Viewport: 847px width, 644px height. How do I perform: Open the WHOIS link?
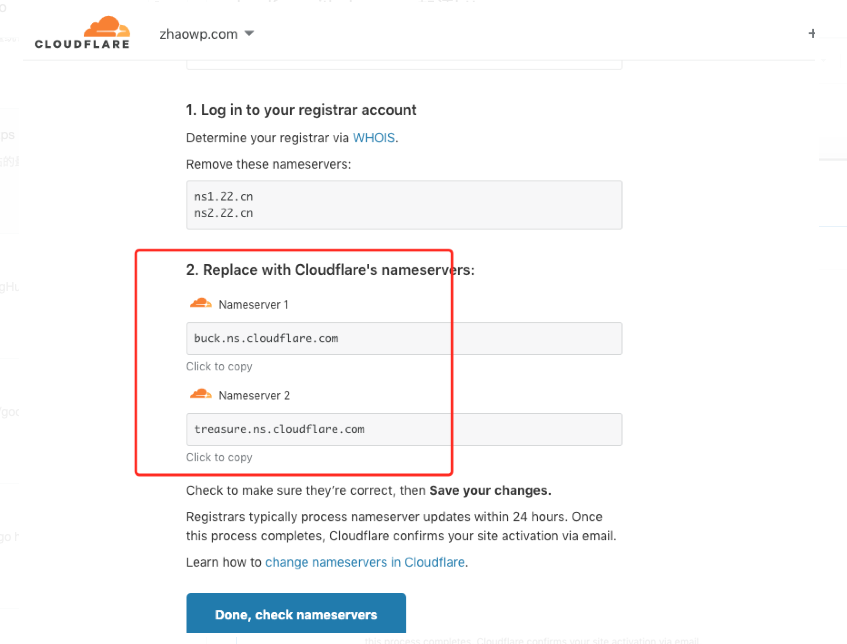pyautogui.click(x=374, y=138)
